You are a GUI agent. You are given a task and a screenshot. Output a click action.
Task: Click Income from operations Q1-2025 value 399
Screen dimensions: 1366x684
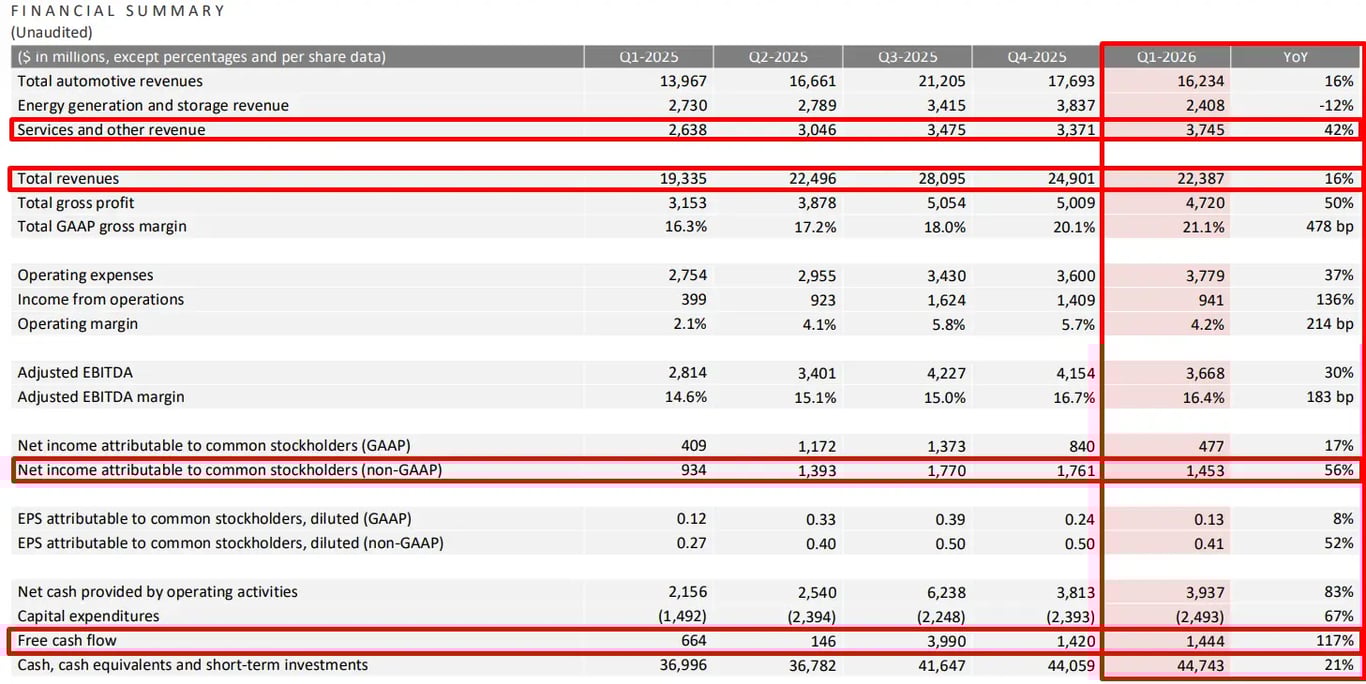693,300
